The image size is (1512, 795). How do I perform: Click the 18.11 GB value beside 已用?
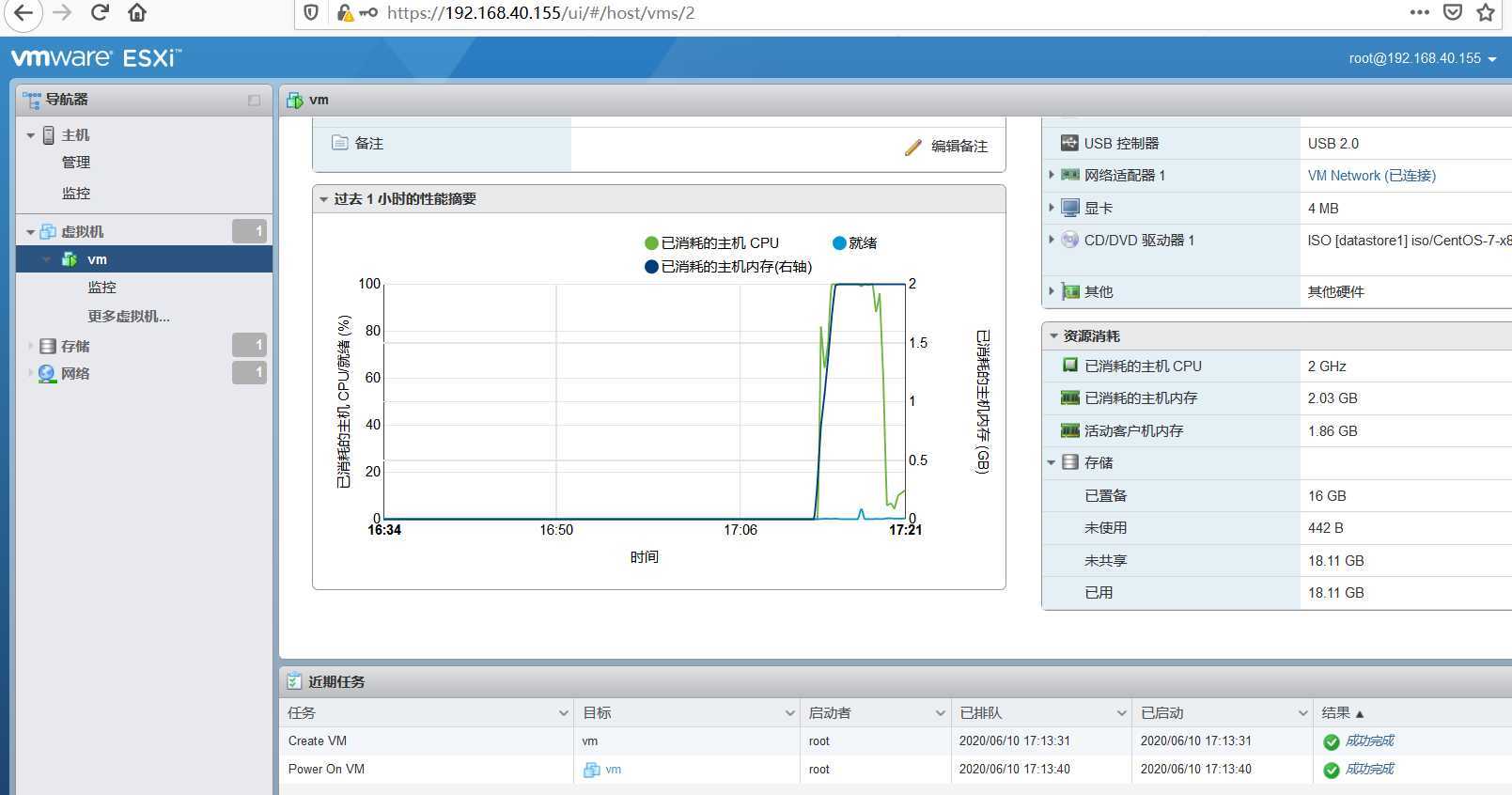(x=1335, y=593)
